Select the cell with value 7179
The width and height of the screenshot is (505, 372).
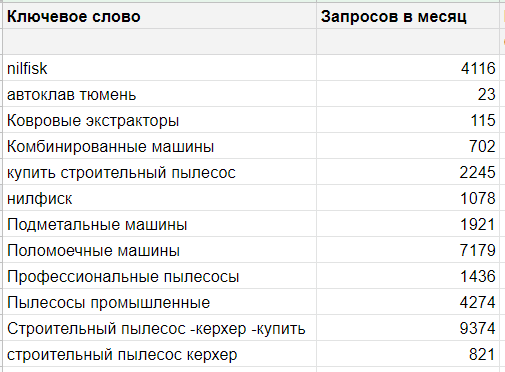[408, 250]
